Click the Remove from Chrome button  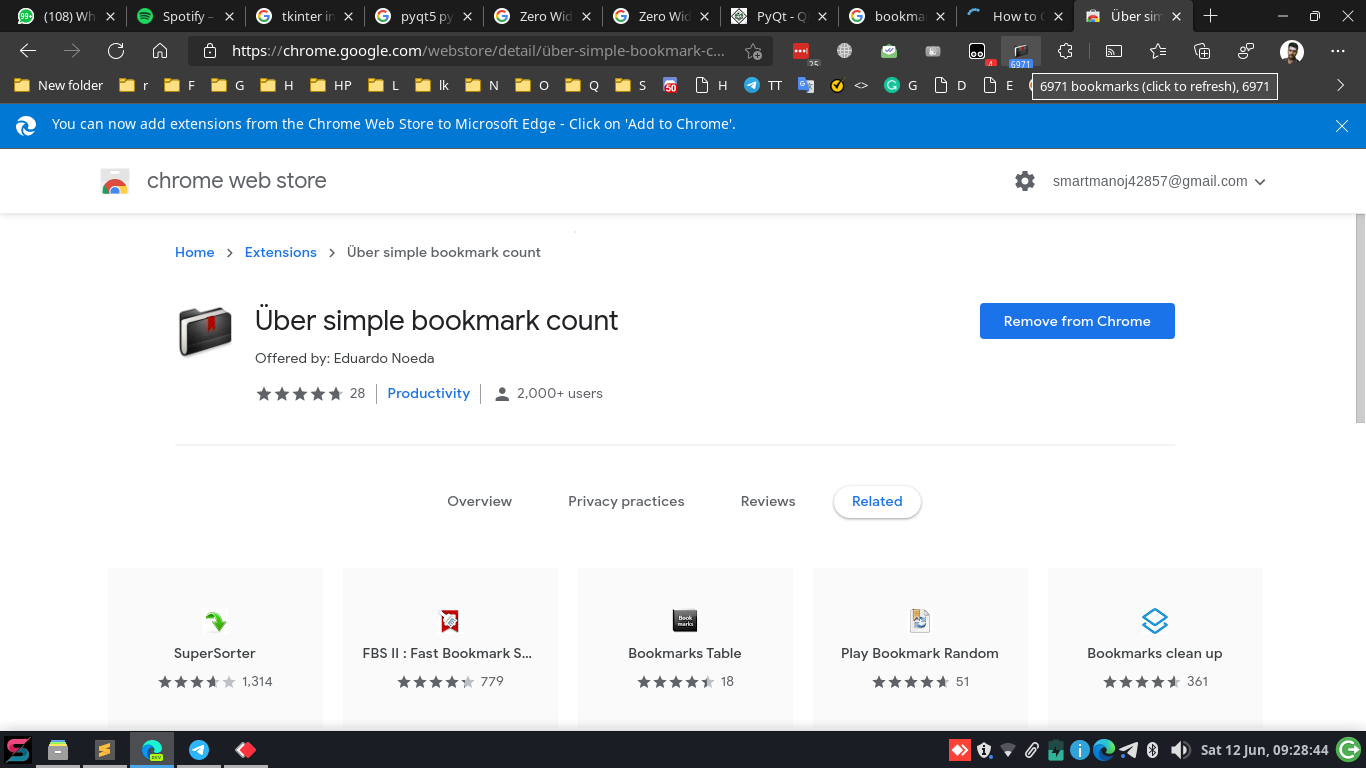point(1077,321)
